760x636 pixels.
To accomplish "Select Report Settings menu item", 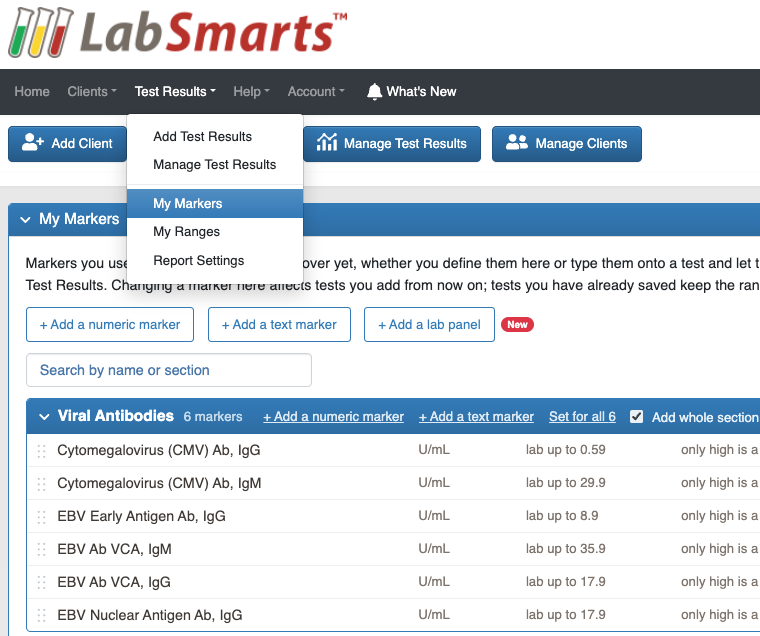I will (215, 260).
